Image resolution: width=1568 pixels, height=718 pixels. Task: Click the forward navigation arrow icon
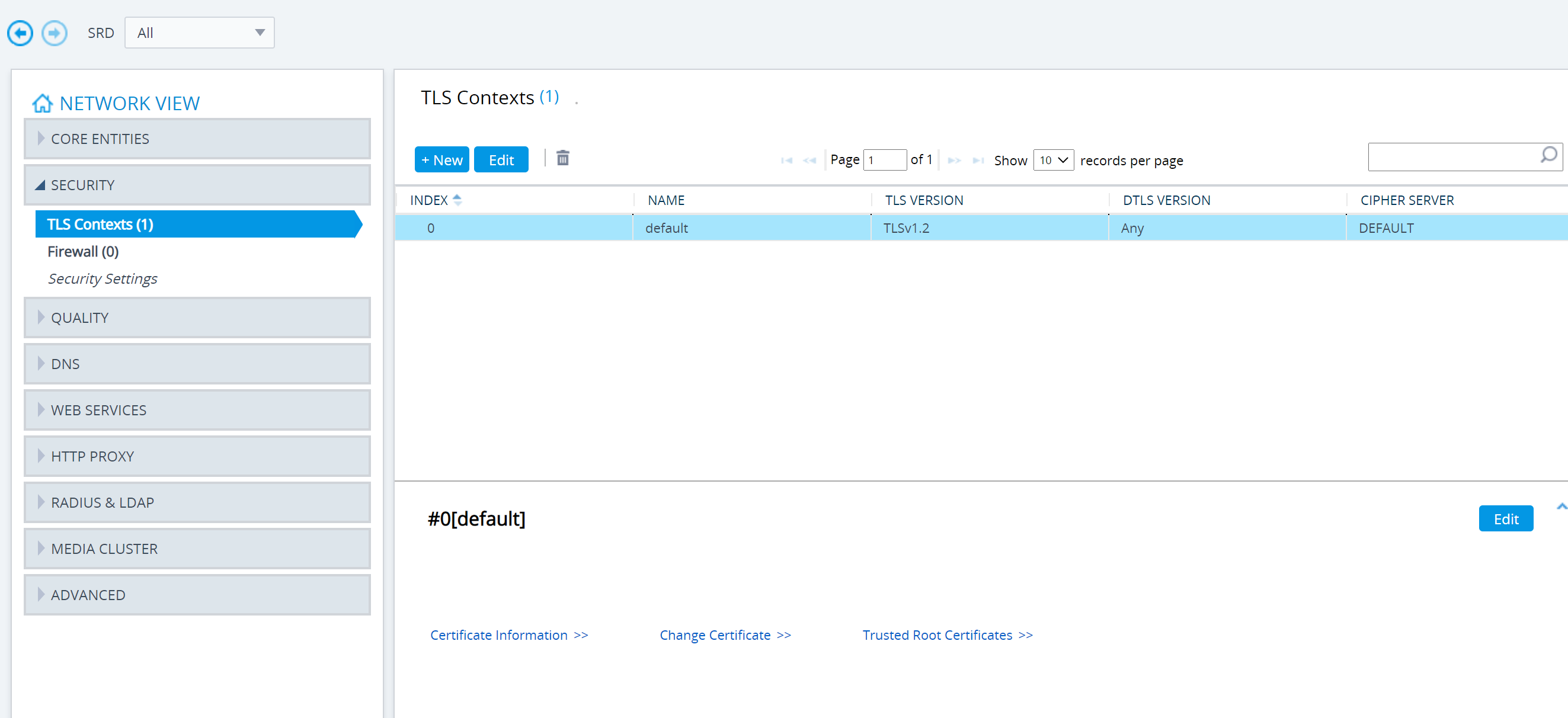click(55, 33)
